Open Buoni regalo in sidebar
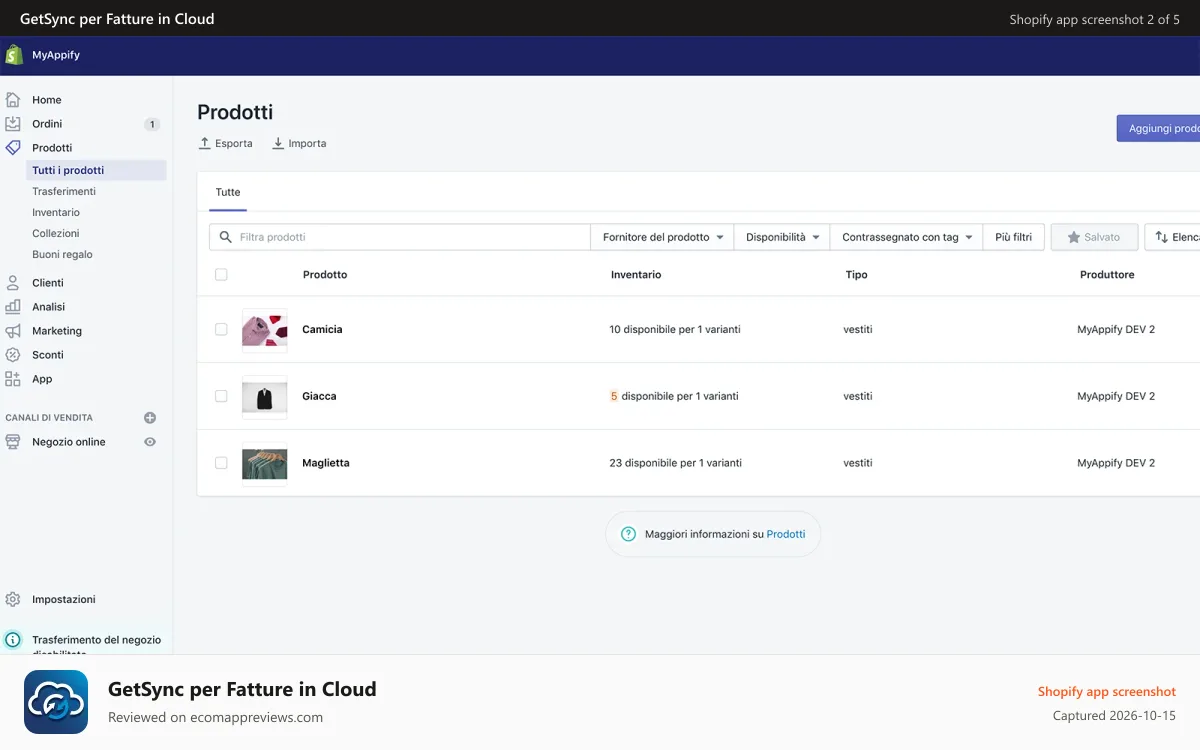The width and height of the screenshot is (1200, 750). (62, 254)
